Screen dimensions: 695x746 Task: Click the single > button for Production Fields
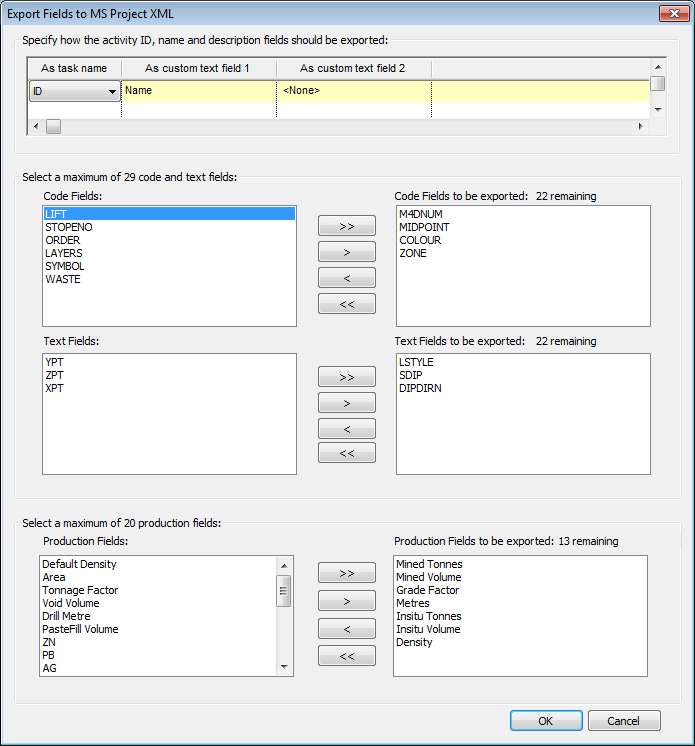click(x=346, y=601)
